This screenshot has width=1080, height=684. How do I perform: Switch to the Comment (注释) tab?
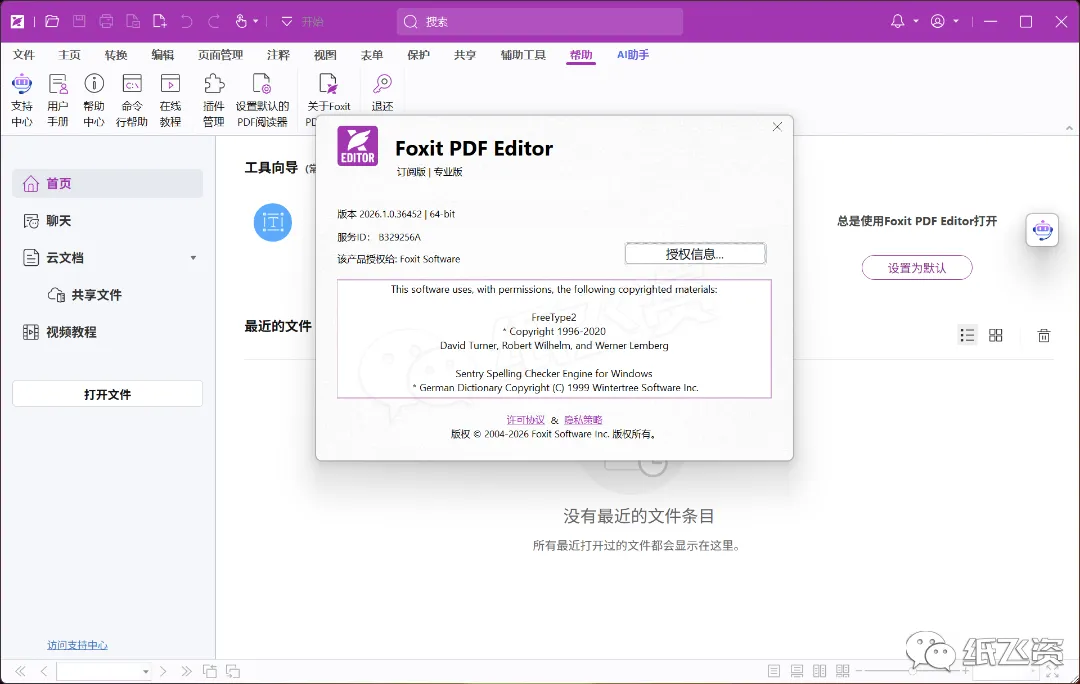(x=278, y=55)
